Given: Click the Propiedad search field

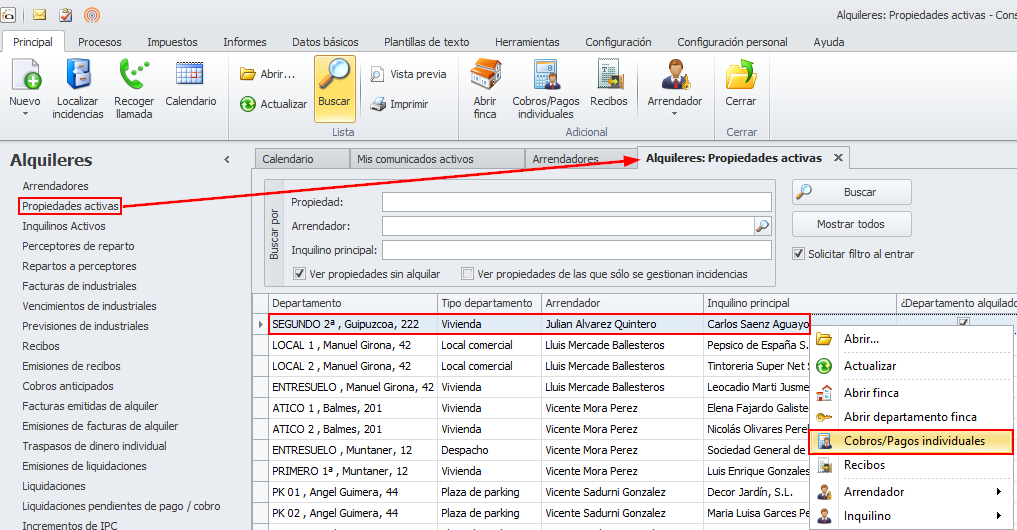Looking at the screenshot, I should point(576,202).
